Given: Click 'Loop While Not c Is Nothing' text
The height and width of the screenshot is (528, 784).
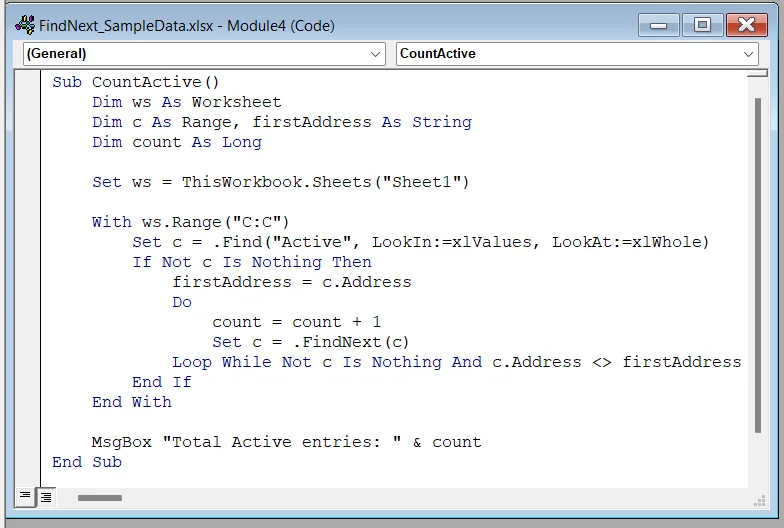Looking at the screenshot, I should coord(307,362).
